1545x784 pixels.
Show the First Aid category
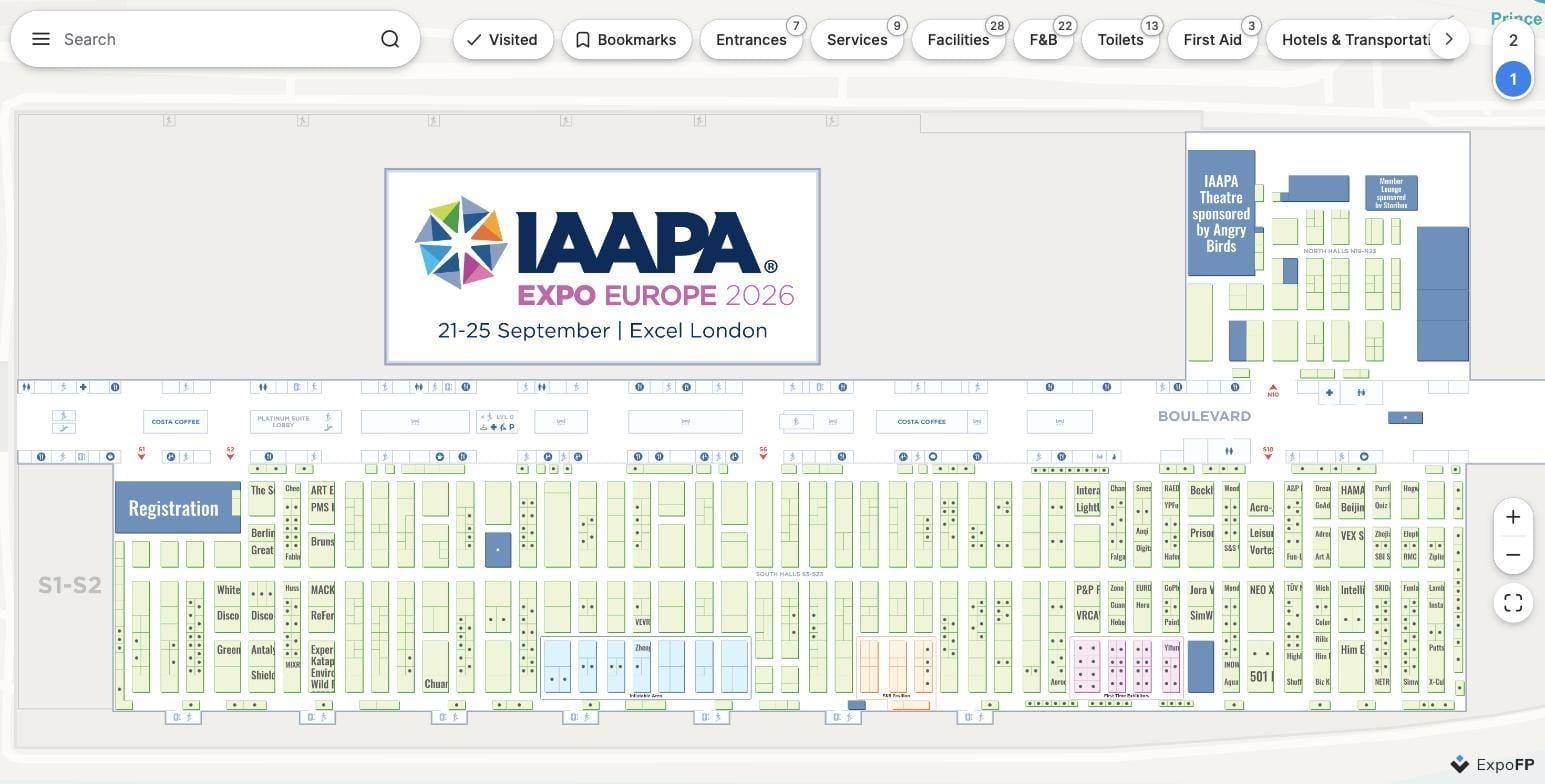point(1212,39)
